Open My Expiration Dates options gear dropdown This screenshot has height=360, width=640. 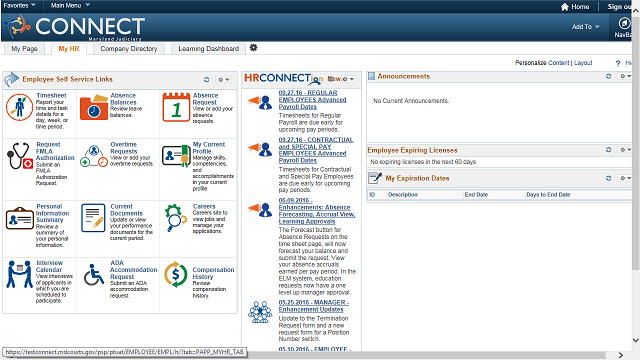625,178
